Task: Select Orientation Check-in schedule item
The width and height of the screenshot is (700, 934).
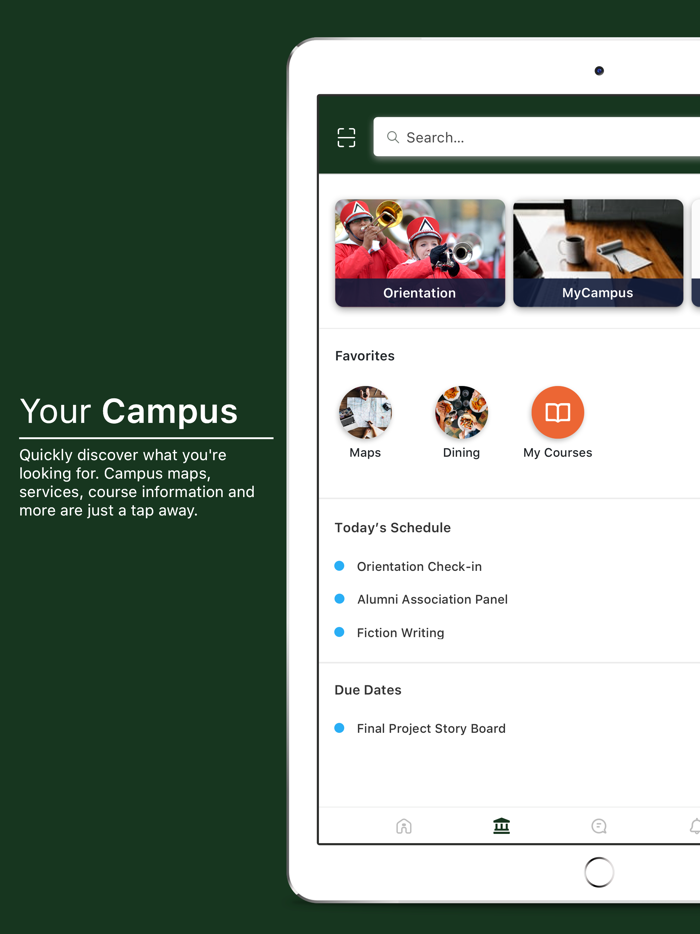Action: click(419, 566)
